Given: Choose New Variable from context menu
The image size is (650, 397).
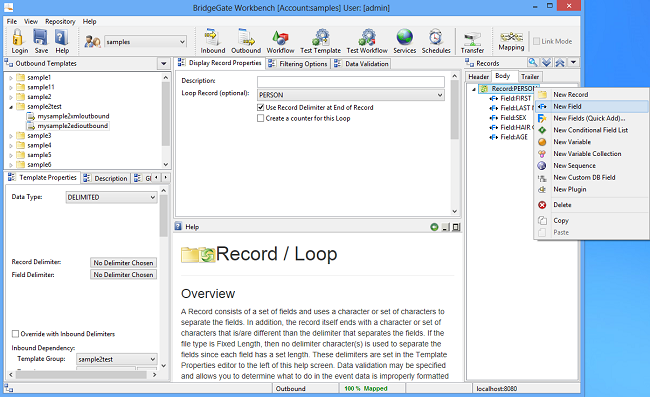Looking at the screenshot, I should click(x=572, y=142).
